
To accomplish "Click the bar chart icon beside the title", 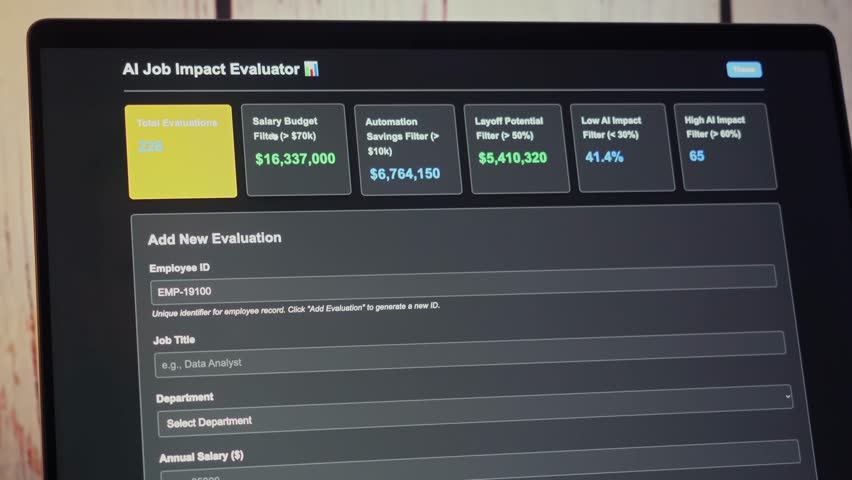I will pyautogui.click(x=311, y=69).
